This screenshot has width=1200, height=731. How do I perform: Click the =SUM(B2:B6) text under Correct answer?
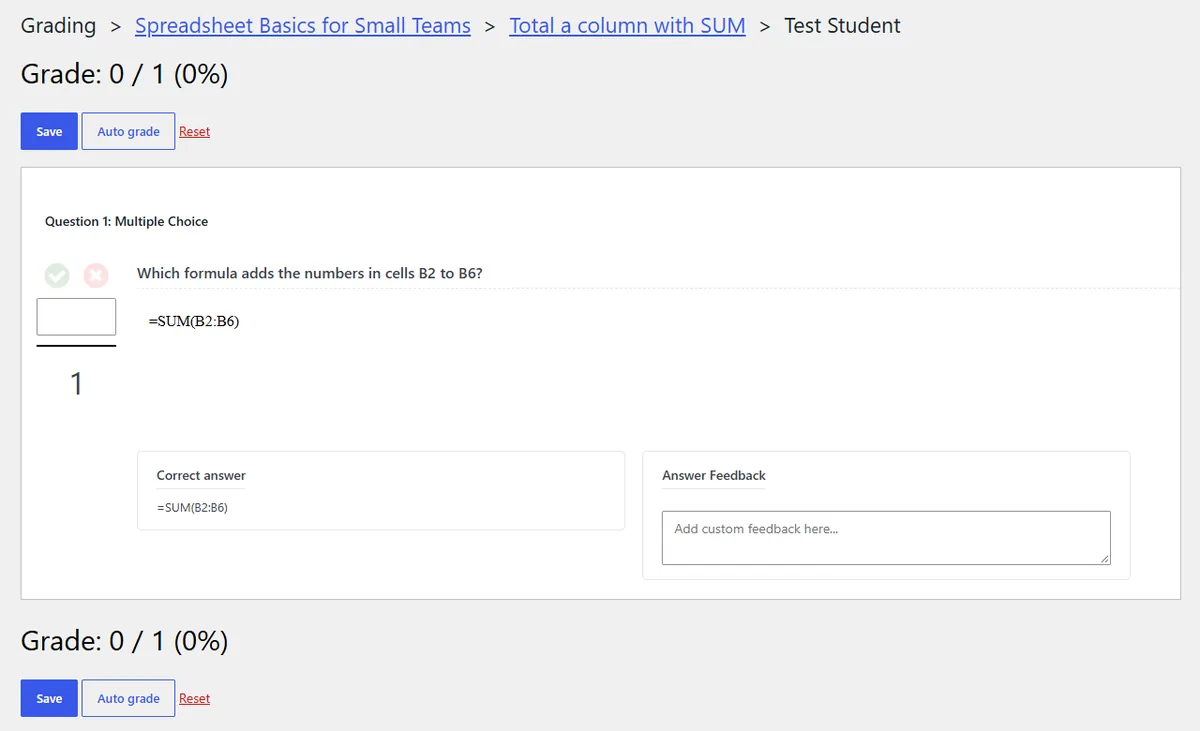tap(192, 507)
